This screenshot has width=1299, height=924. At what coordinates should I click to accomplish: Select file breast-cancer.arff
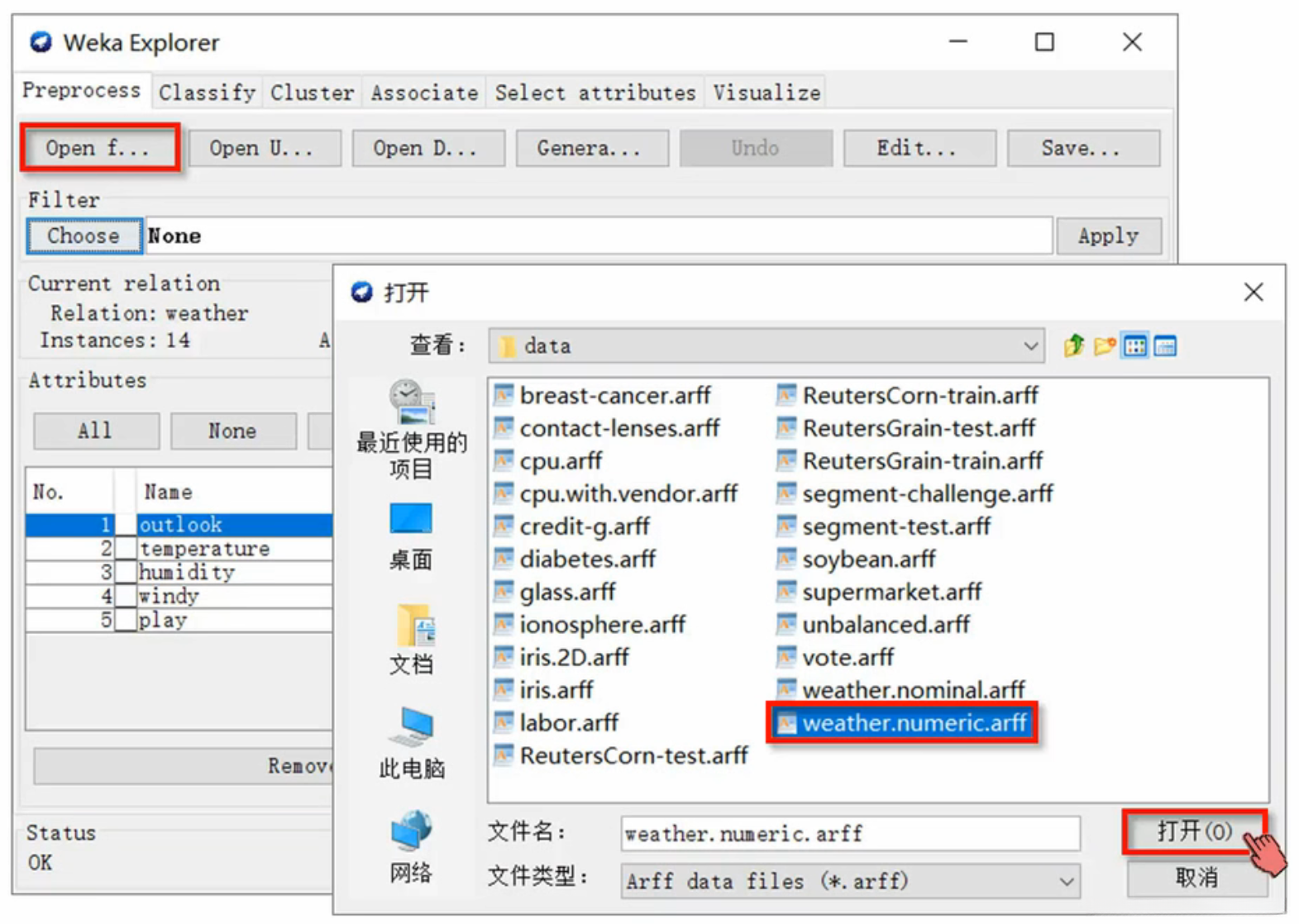click(603, 395)
